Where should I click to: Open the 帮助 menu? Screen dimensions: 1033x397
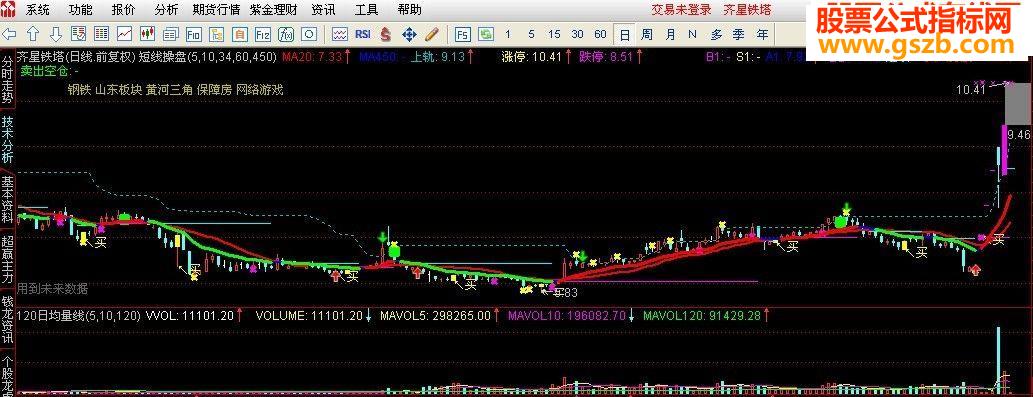[x=410, y=10]
